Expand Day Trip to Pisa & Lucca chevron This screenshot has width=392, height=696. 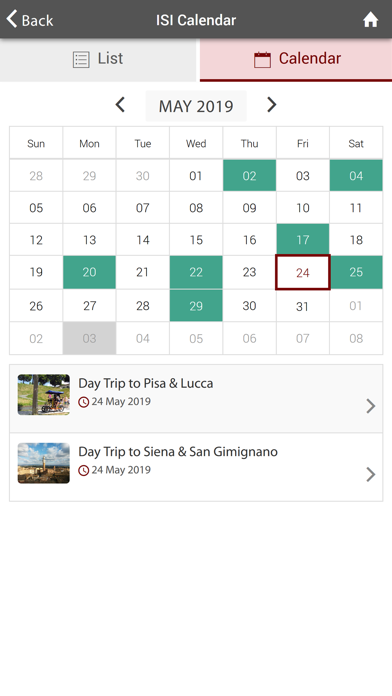click(x=371, y=406)
